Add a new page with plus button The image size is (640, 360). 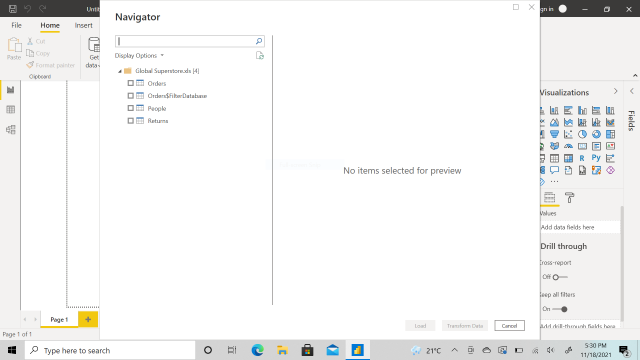pyautogui.click(x=88, y=320)
